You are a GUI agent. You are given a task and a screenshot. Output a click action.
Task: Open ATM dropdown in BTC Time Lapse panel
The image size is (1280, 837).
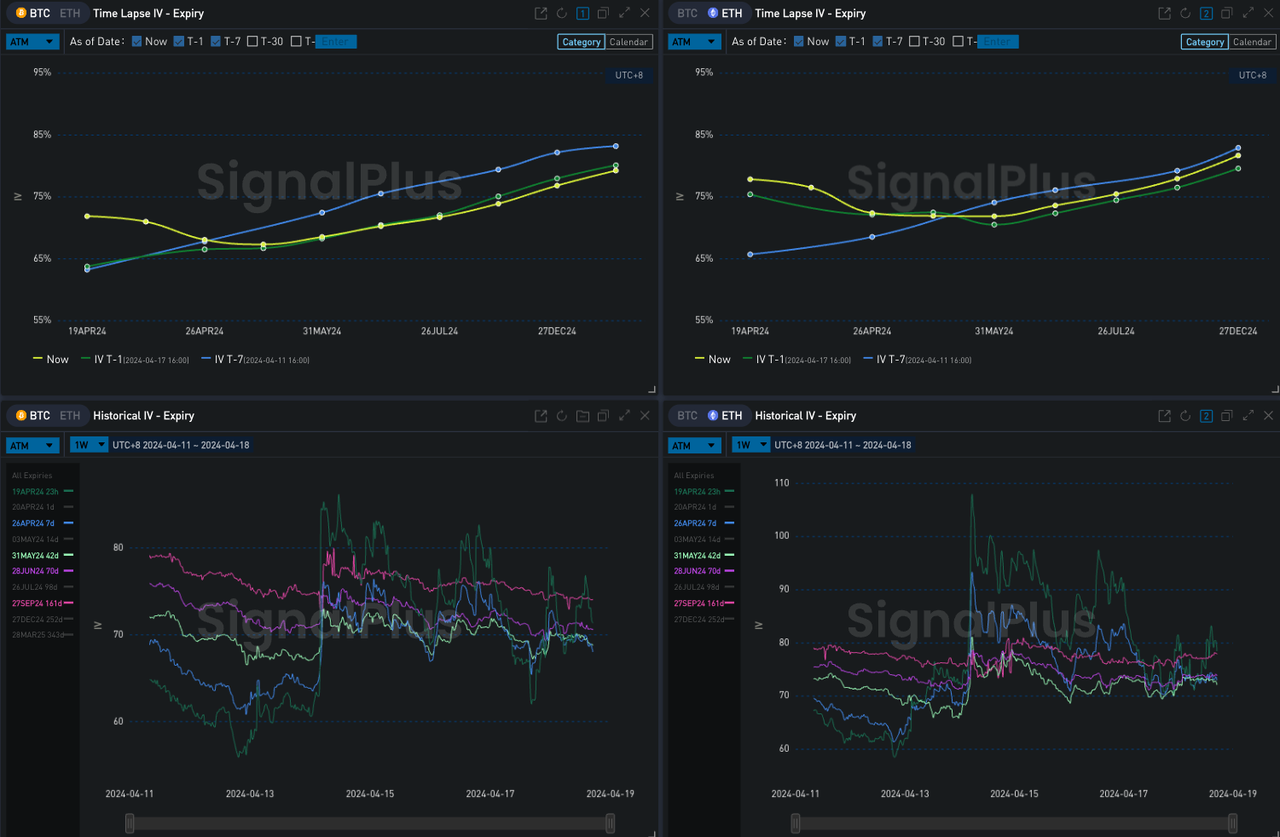pos(32,42)
